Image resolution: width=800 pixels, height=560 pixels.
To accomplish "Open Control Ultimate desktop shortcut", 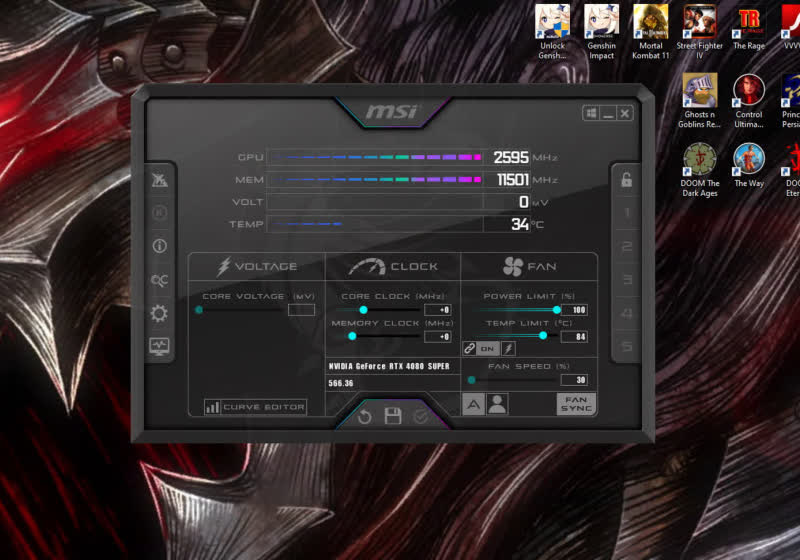I will tap(749, 100).
